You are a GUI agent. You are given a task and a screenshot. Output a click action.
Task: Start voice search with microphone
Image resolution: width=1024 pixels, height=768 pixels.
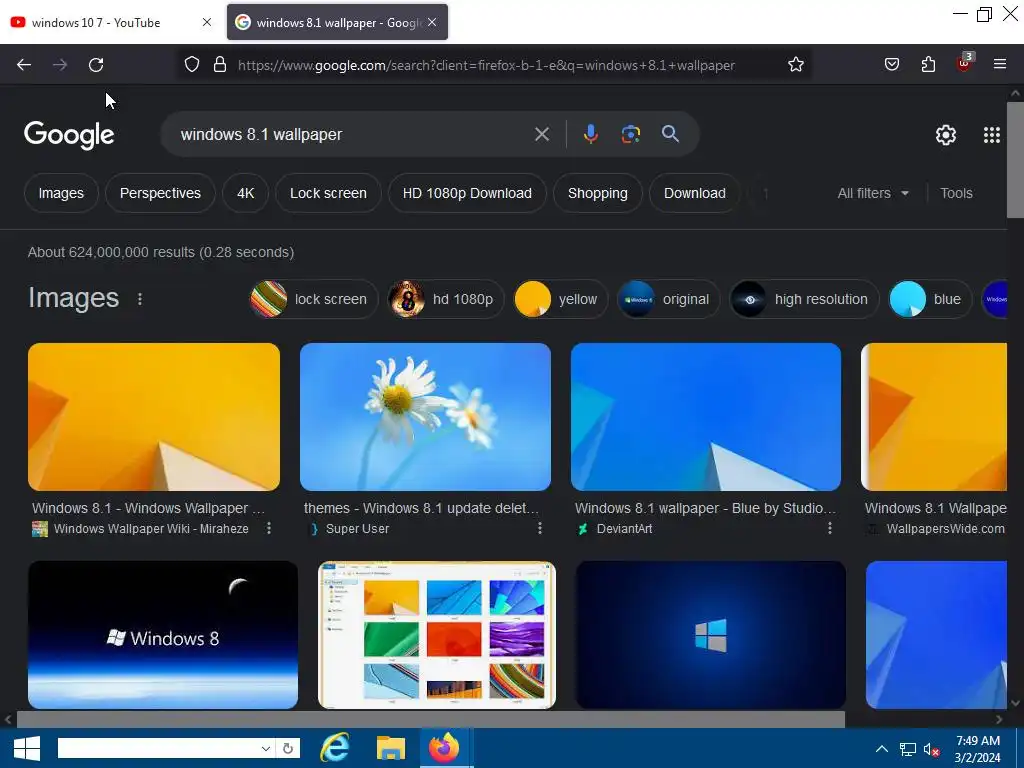[x=590, y=135]
